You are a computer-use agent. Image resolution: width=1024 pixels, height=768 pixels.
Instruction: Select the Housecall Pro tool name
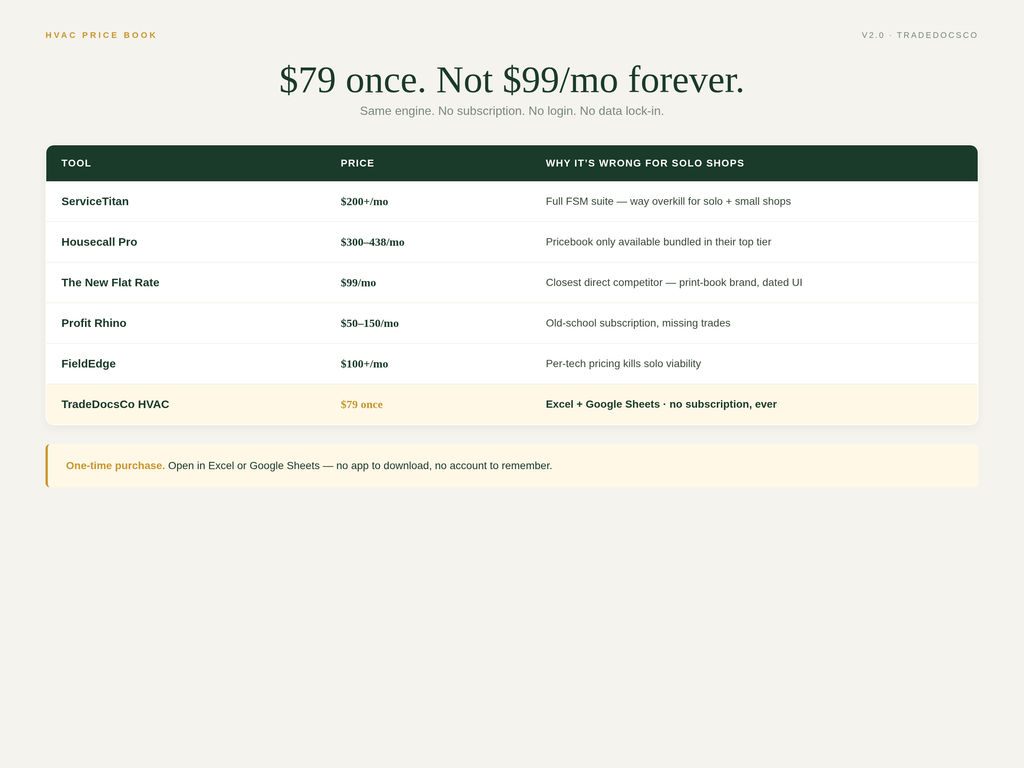pyautogui.click(x=99, y=242)
